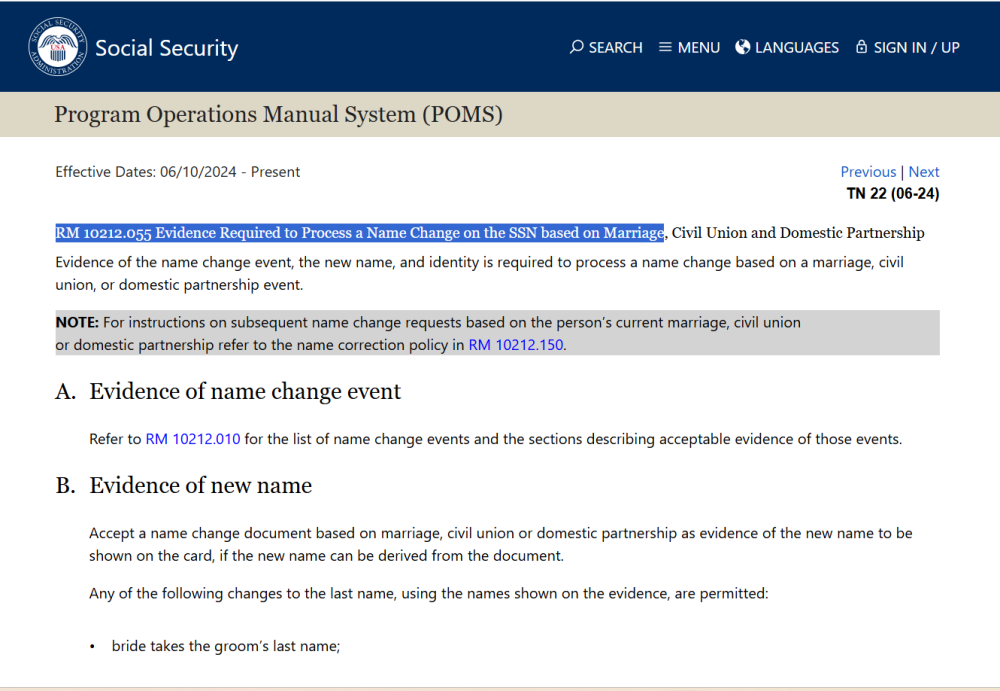Go to the Previous section link
Image resolution: width=1000 pixels, height=691 pixels.
click(x=868, y=172)
